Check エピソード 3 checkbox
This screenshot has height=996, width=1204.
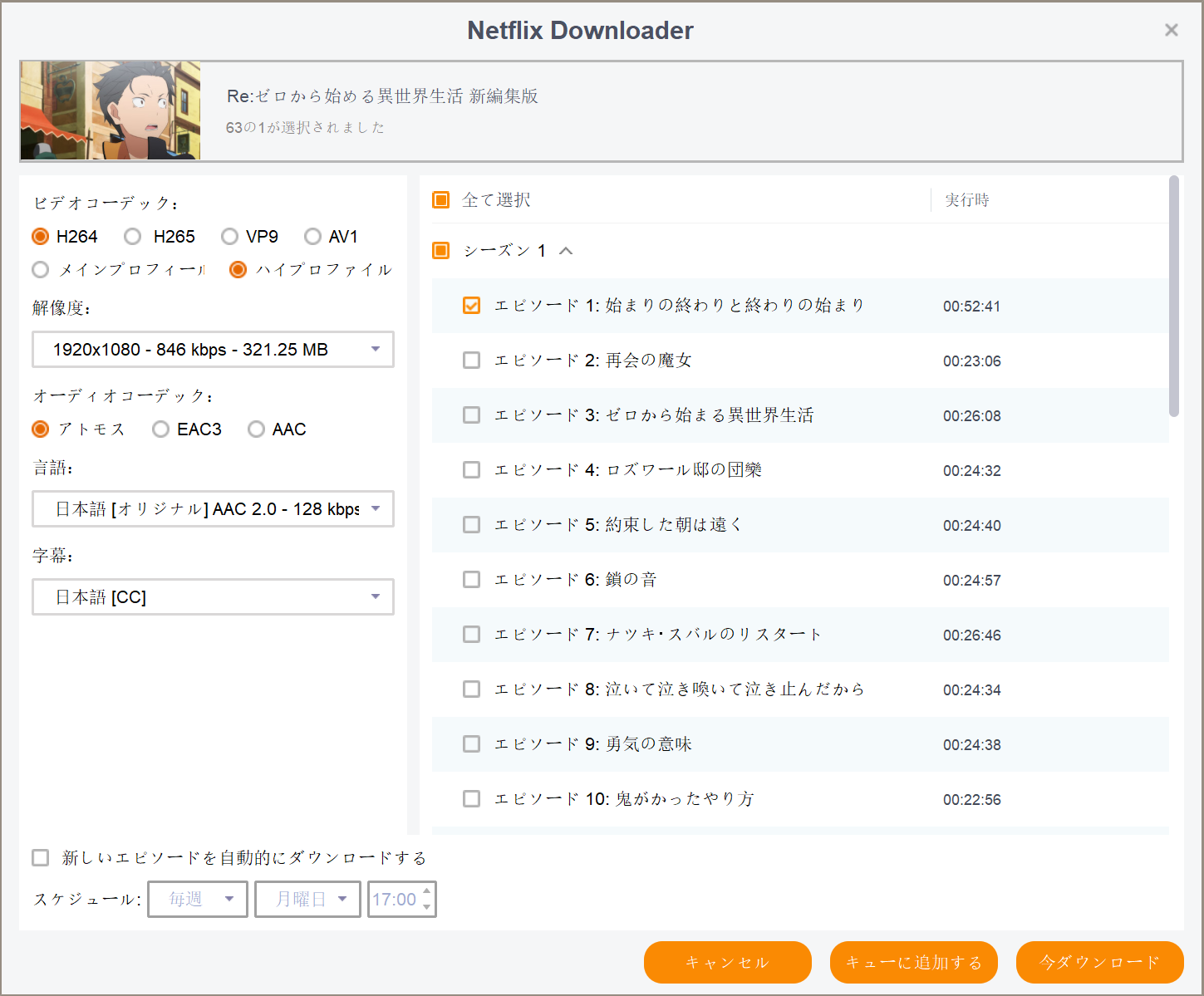[471, 415]
